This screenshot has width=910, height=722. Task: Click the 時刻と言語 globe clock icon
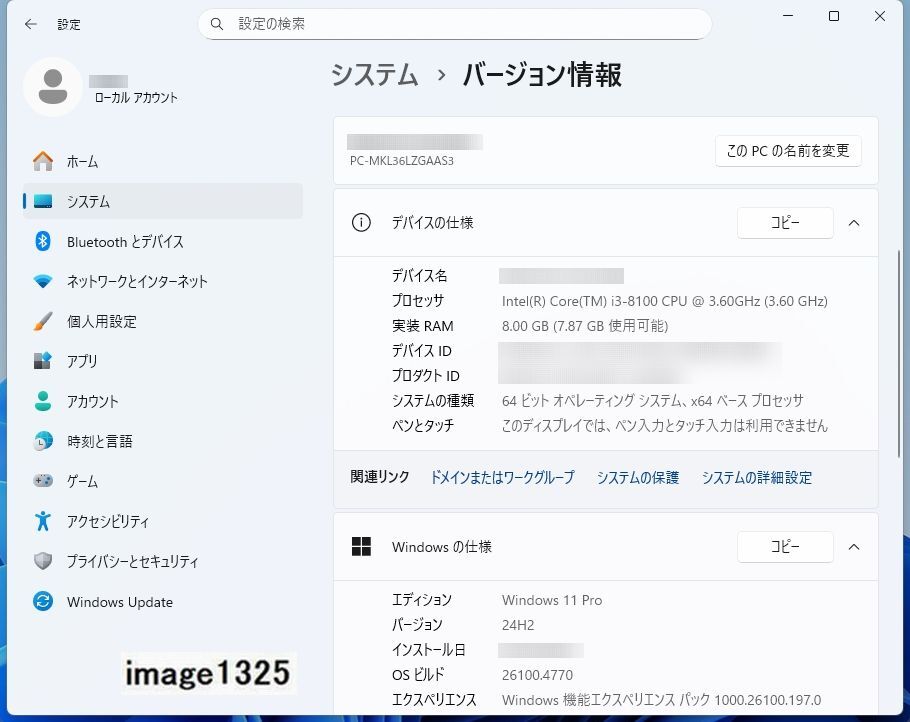[43, 441]
